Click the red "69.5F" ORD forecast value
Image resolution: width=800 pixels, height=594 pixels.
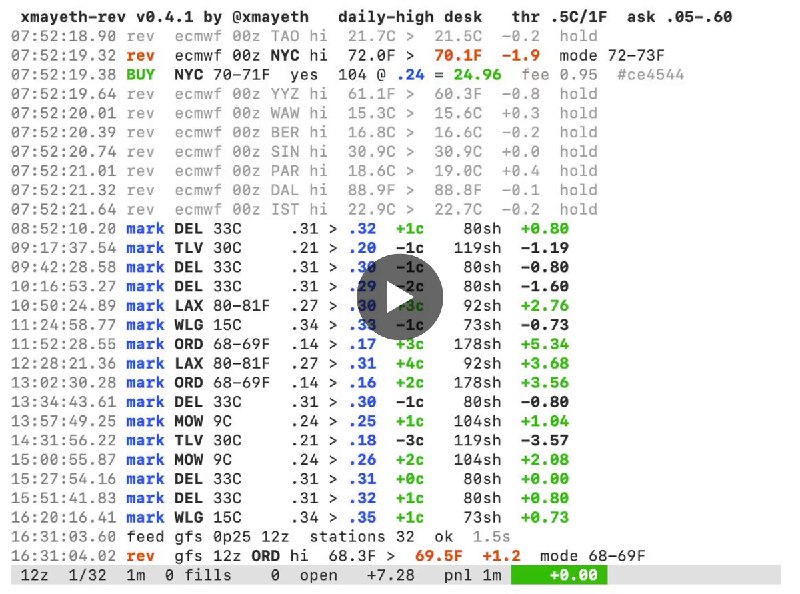pos(439,556)
